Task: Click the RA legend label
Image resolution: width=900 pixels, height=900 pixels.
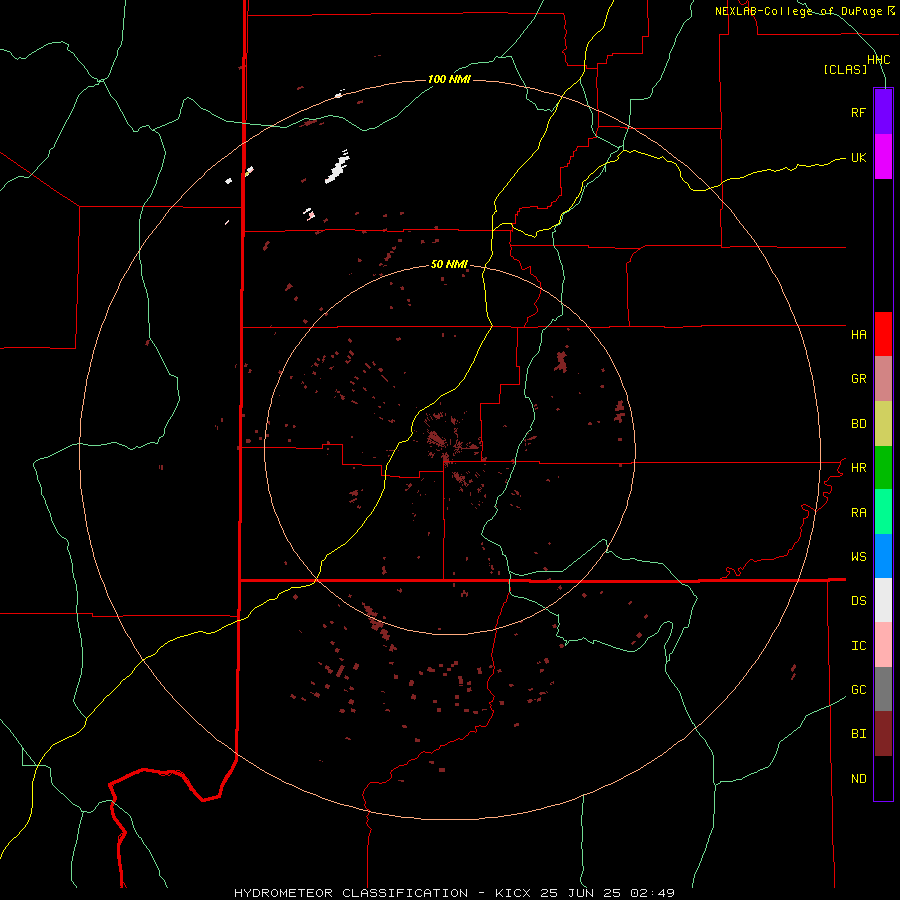Action: pos(858,513)
